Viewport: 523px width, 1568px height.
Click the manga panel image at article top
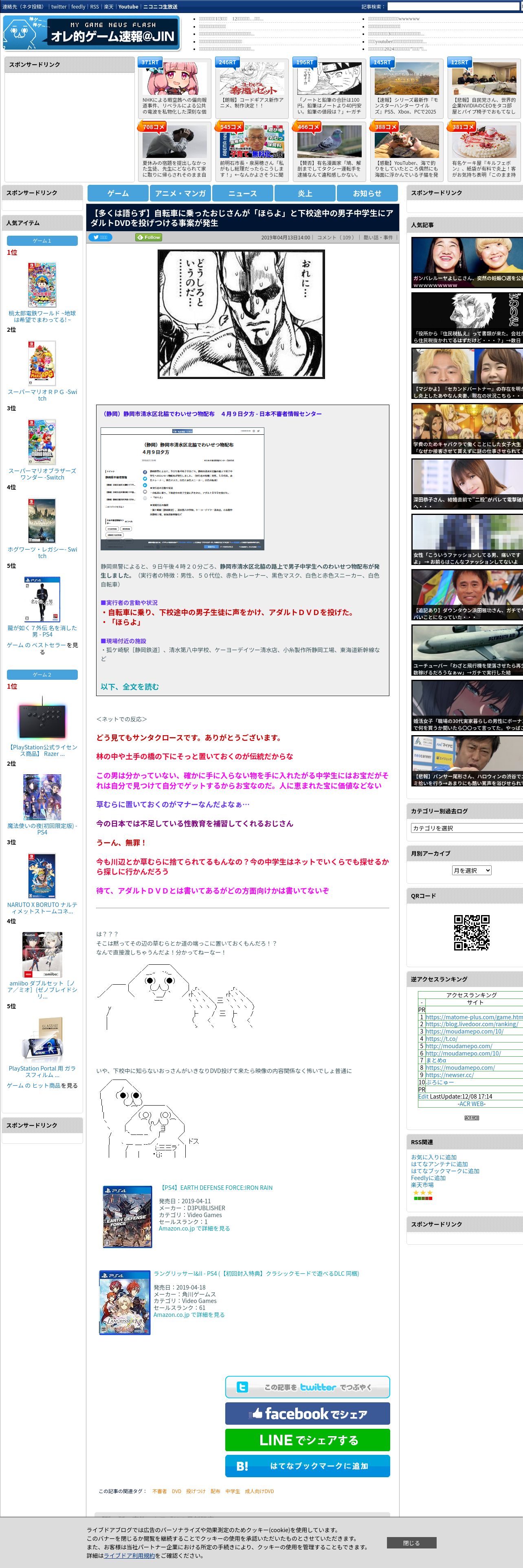coord(242,313)
